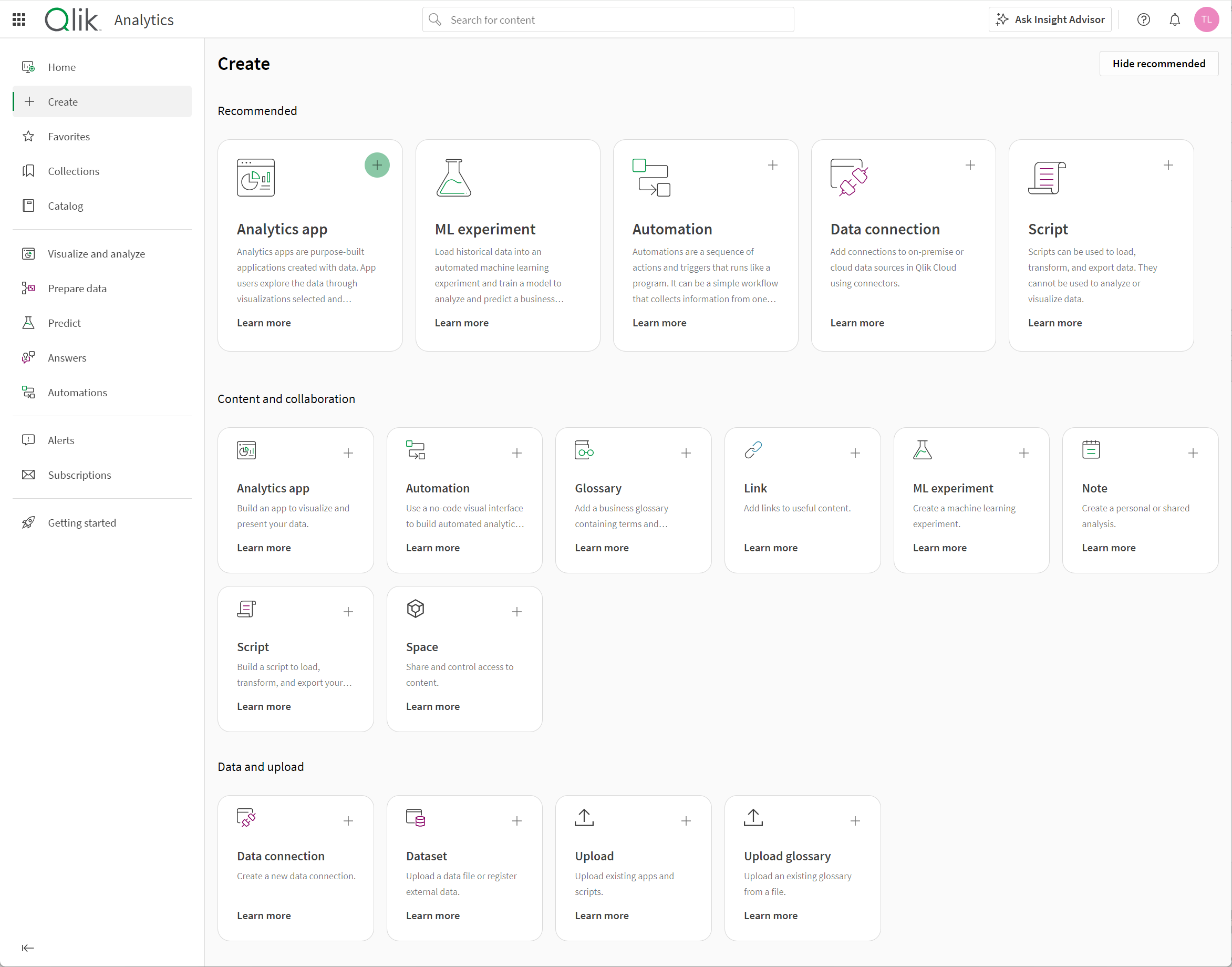Click Learn more under Glossary card
Screen dimensions: 1232x967
point(601,547)
